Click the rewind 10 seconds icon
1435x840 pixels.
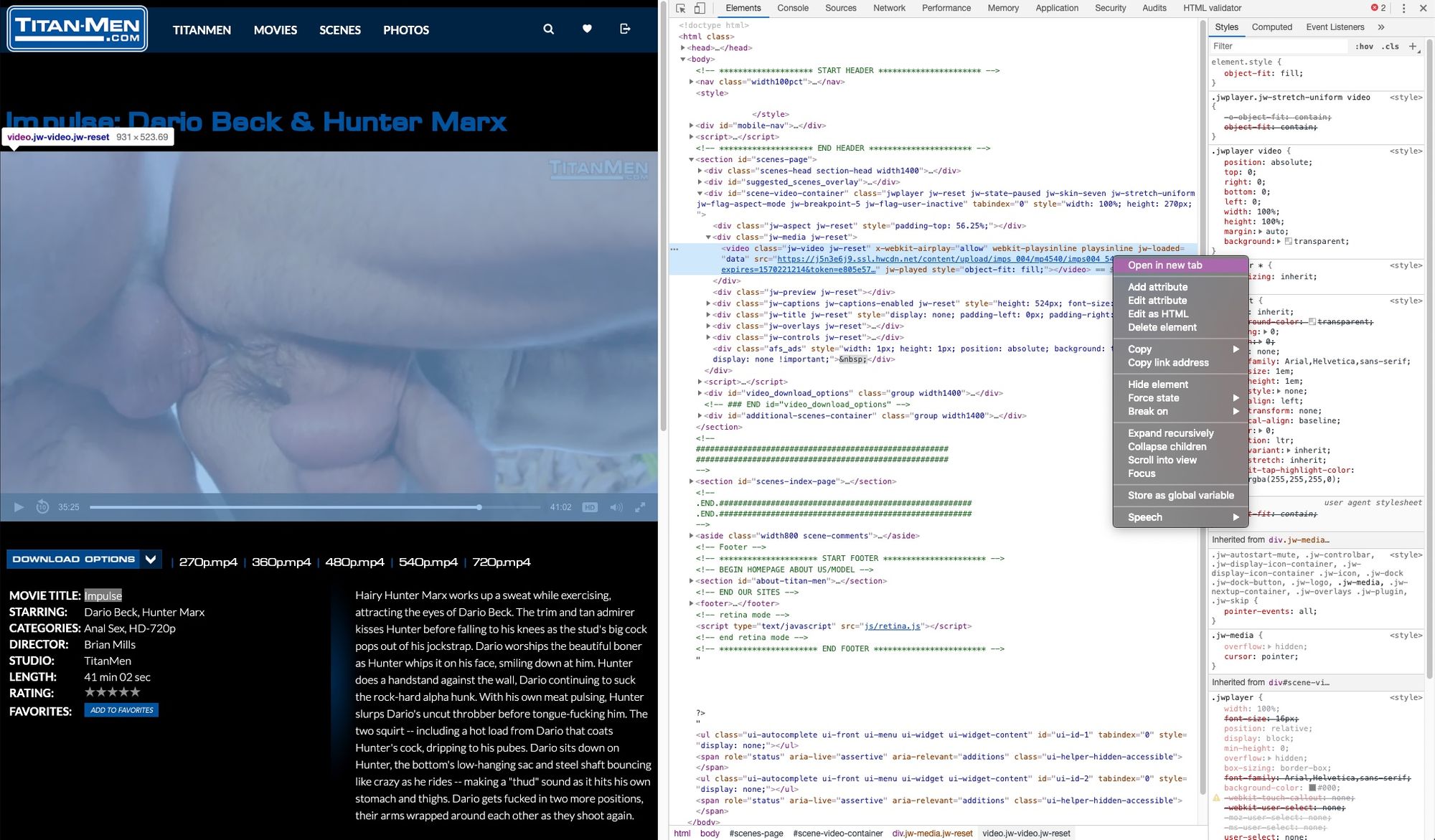(42, 506)
